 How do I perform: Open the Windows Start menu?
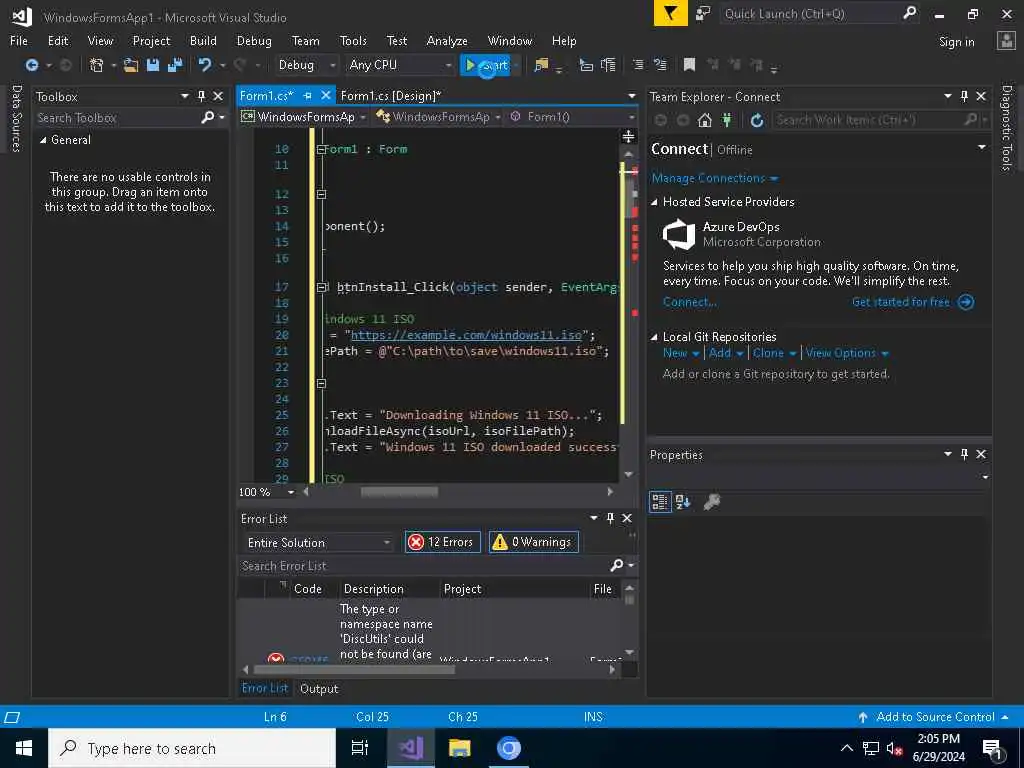point(24,748)
